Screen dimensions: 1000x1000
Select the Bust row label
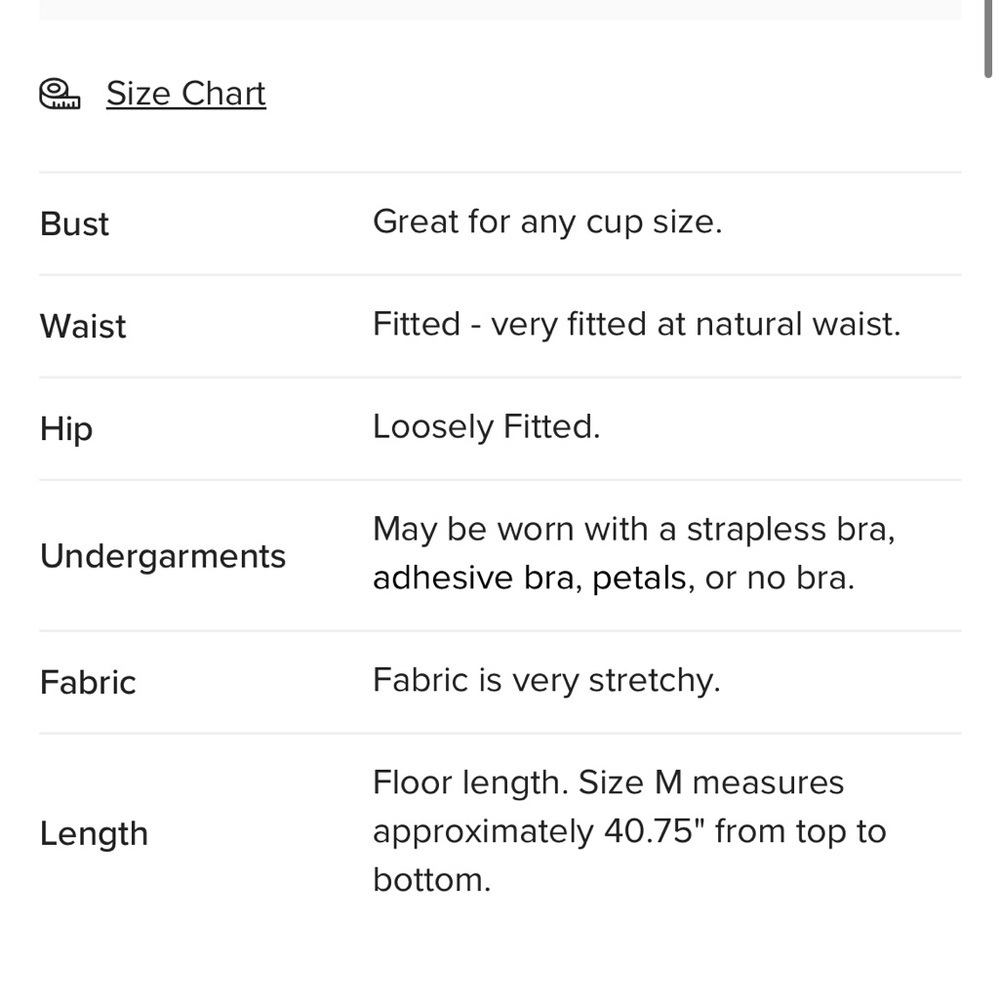tap(74, 224)
